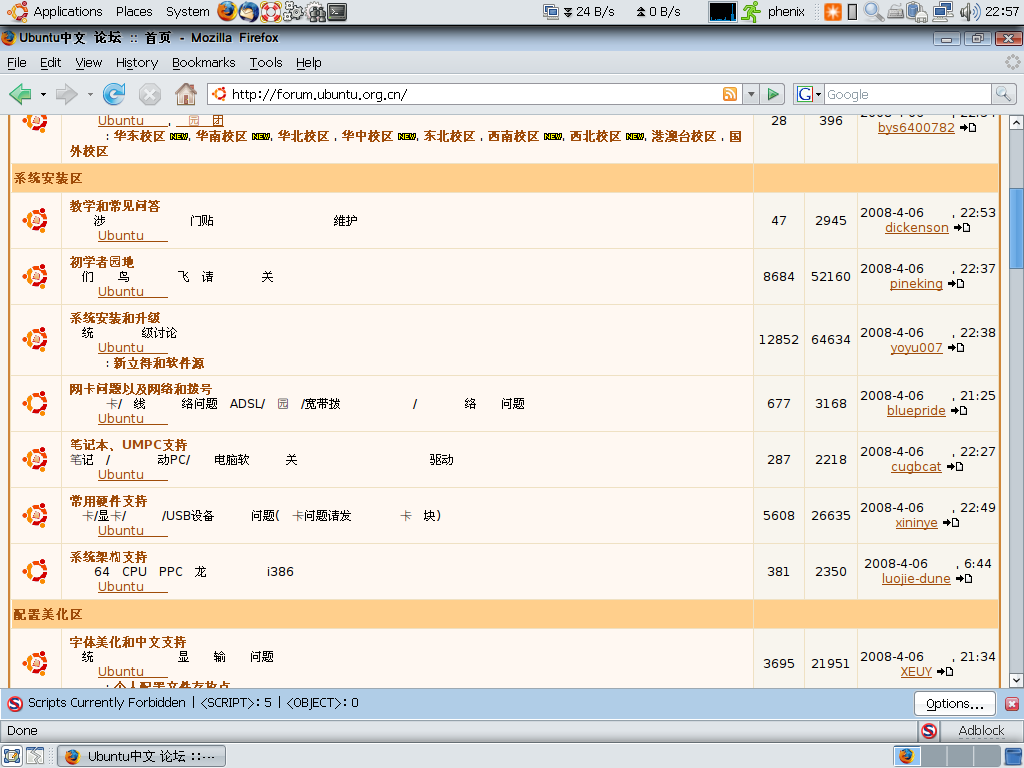1024x768 pixels.
Task: Click the NoScript Options... button
Action: pyautogui.click(x=955, y=703)
